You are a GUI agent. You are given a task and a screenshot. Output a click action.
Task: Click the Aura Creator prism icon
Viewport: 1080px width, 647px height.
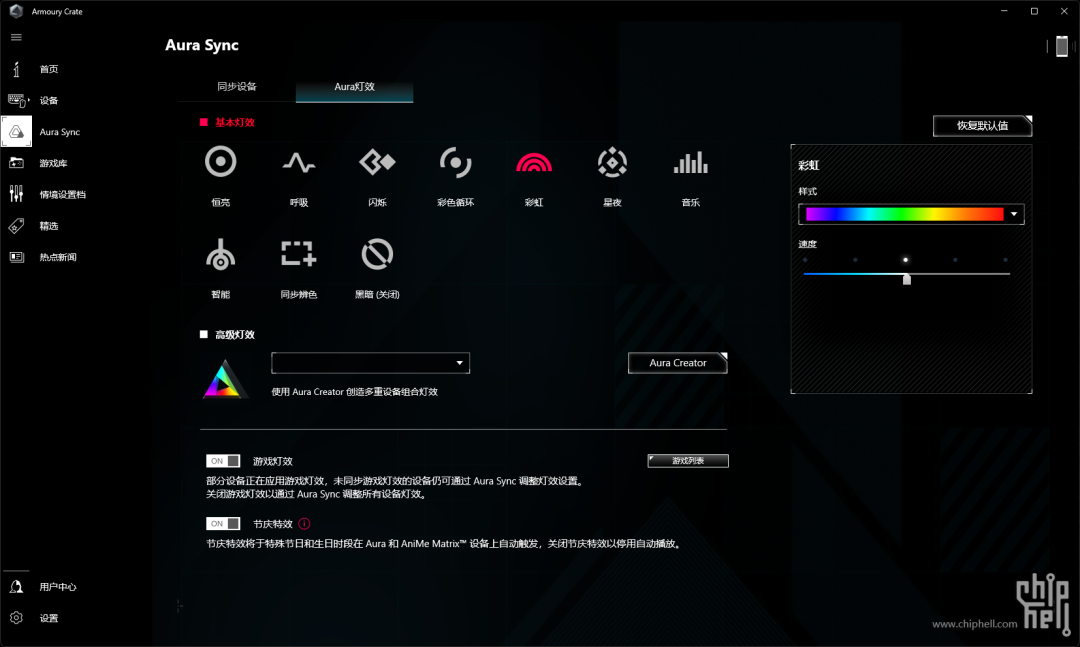pyautogui.click(x=225, y=379)
